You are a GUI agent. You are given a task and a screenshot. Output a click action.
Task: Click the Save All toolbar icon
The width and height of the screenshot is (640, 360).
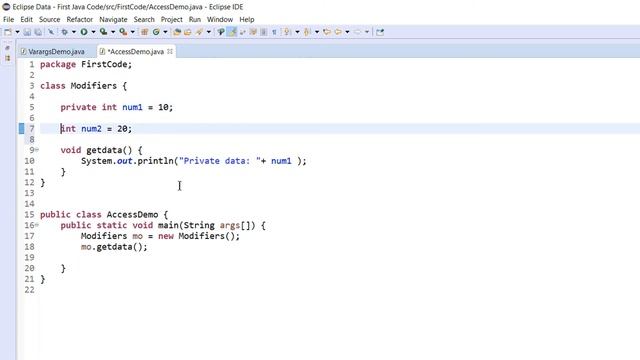coord(38,32)
